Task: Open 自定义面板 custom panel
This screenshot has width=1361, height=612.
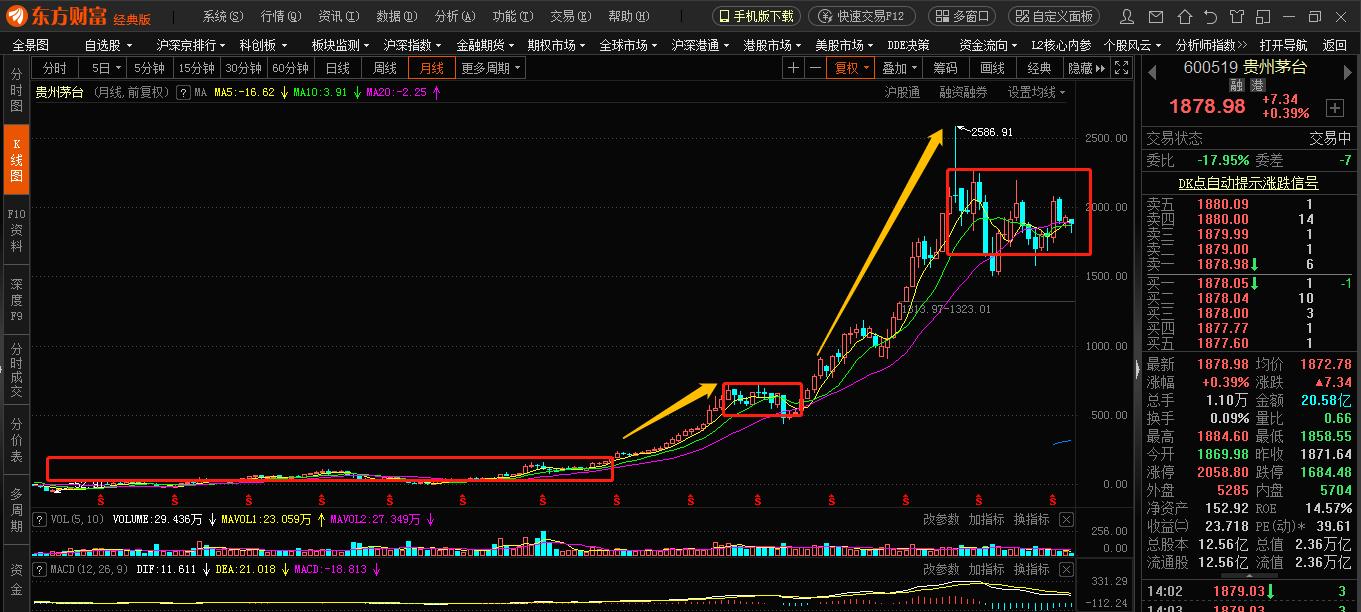Action: tap(1054, 16)
